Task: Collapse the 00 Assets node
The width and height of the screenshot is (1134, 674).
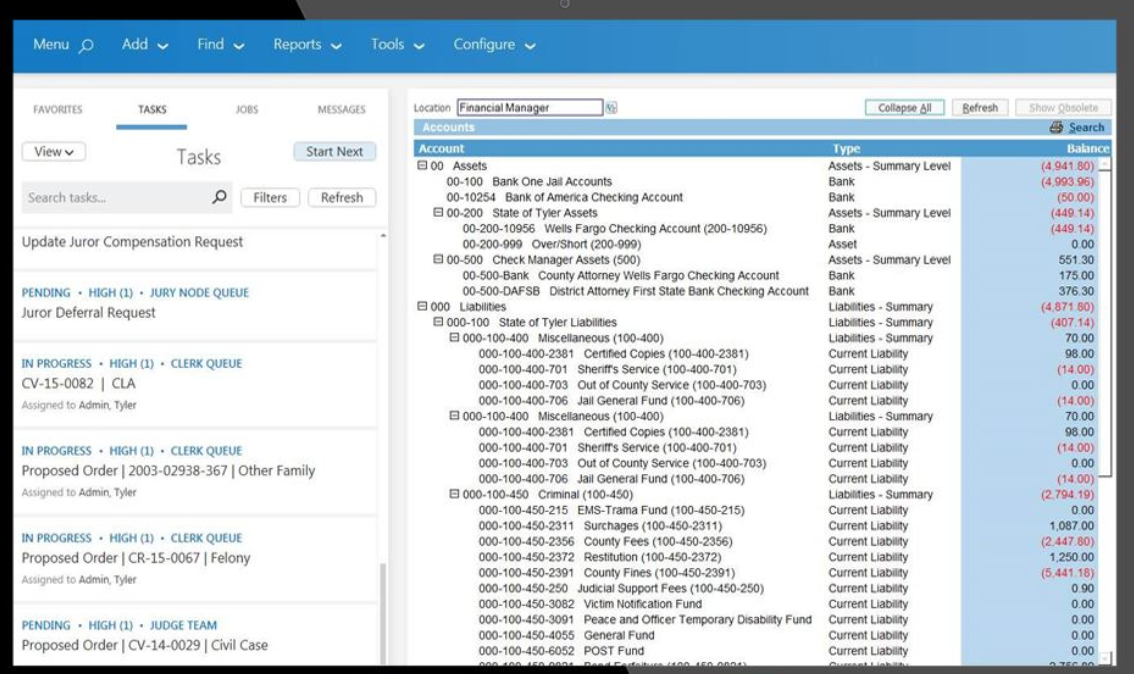Action: pos(422,166)
